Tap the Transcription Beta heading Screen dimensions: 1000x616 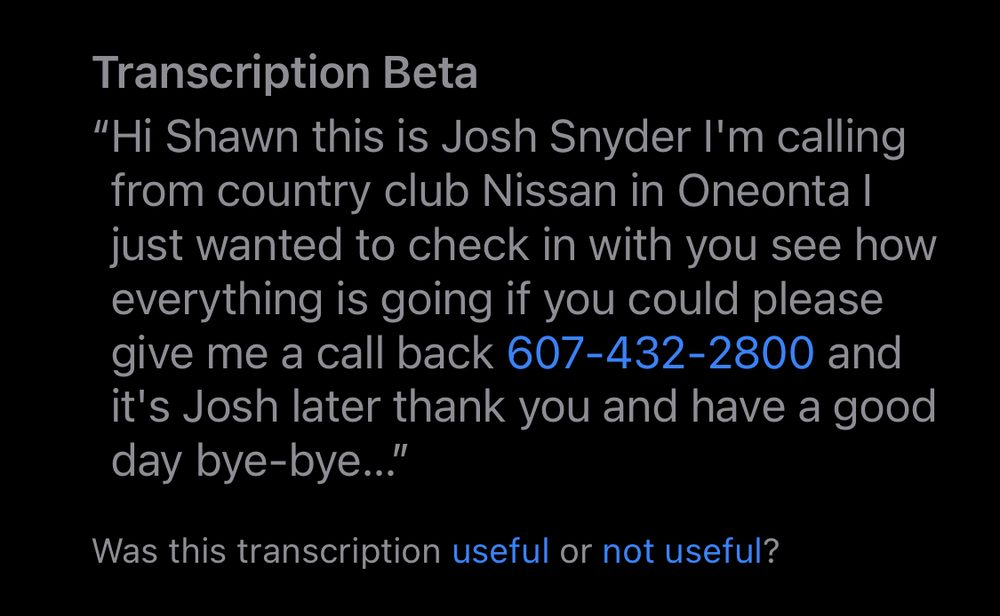click(284, 72)
